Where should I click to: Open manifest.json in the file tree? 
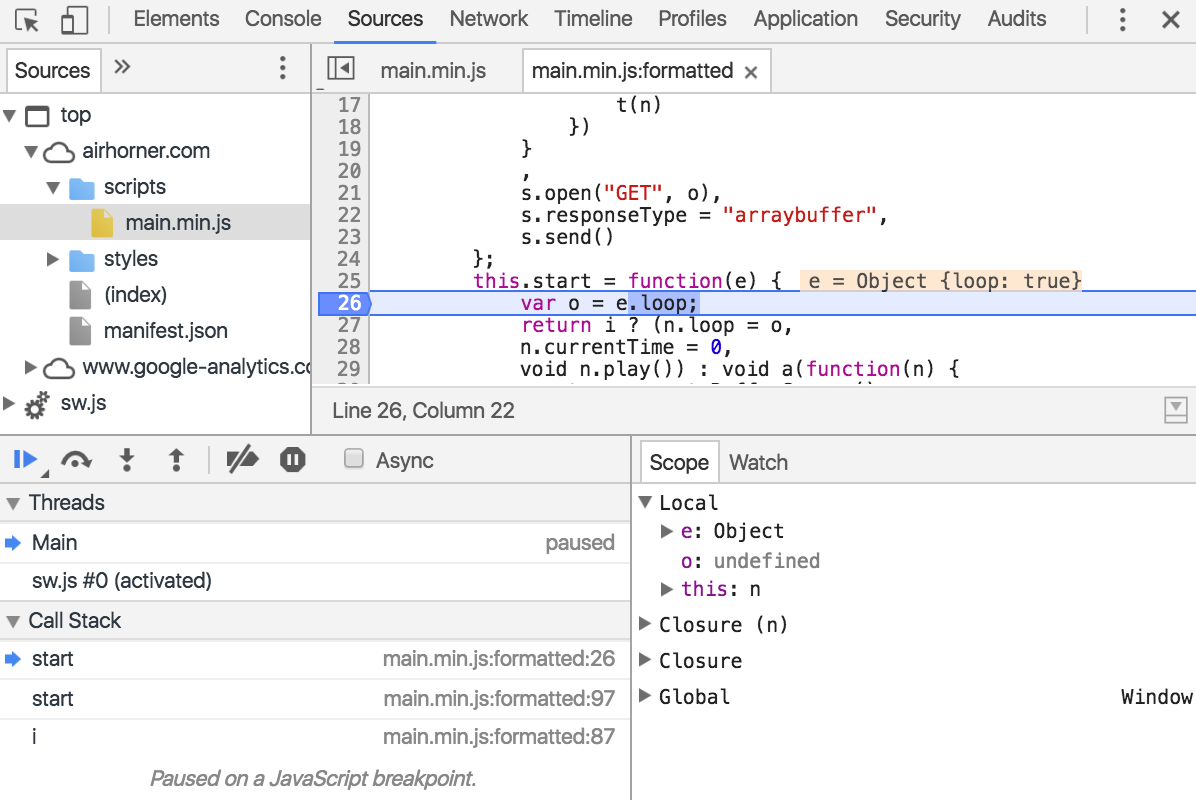pyautogui.click(x=166, y=331)
